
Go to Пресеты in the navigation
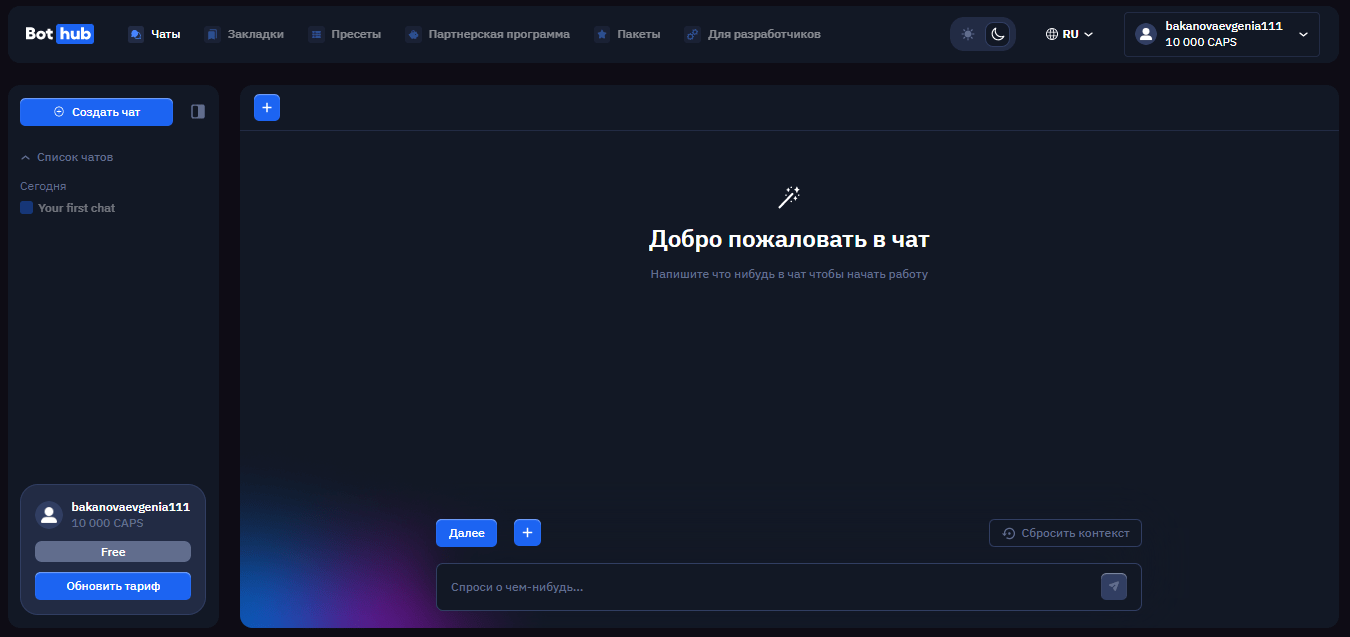(345, 34)
